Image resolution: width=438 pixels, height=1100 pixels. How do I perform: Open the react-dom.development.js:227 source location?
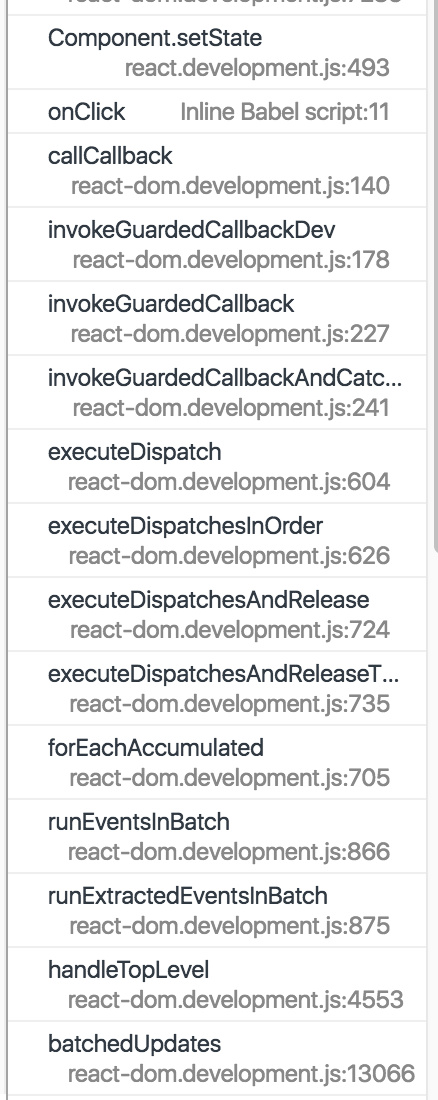pyautogui.click(x=230, y=333)
